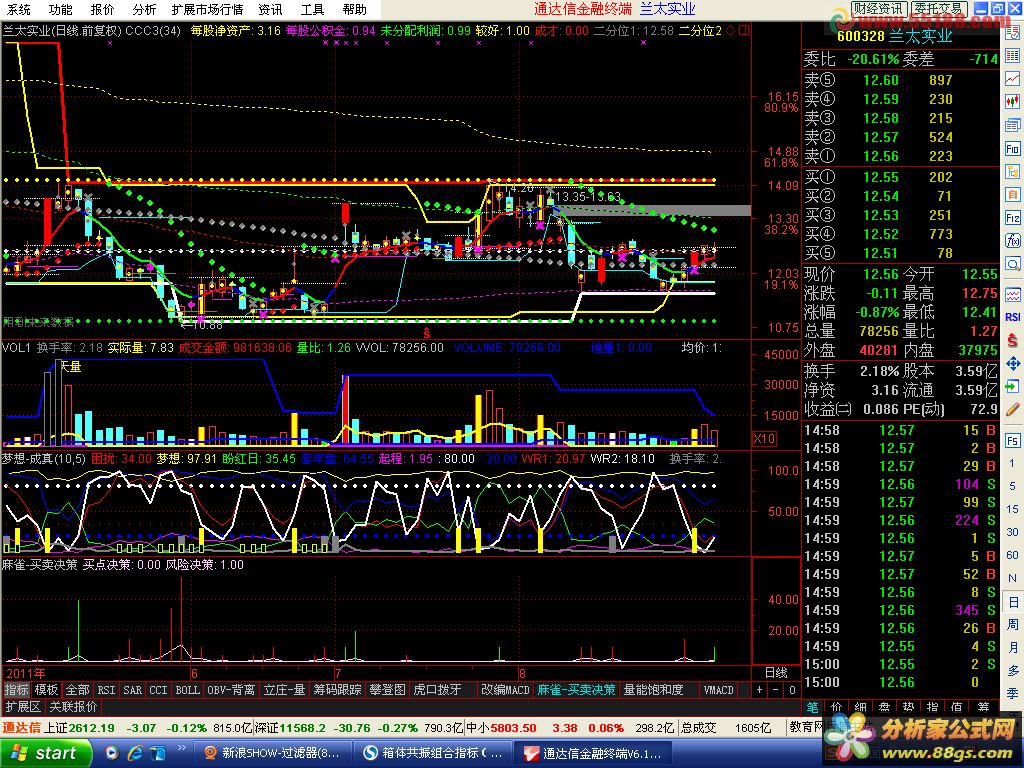Image resolution: width=1024 pixels, height=768 pixels.
Task: Click the F12 icon in sidebar
Action: 1013,218
